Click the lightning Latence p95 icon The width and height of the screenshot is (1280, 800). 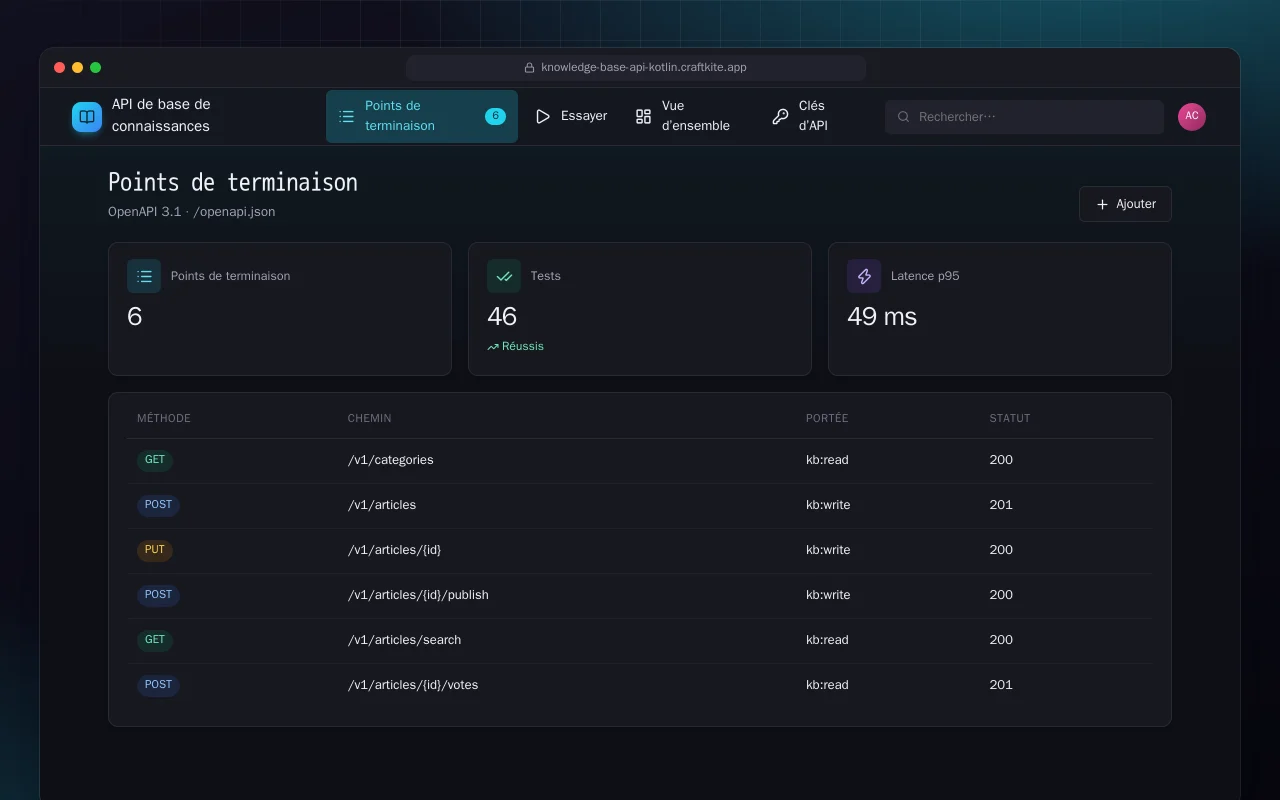pyautogui.click(x=864, y=276)
